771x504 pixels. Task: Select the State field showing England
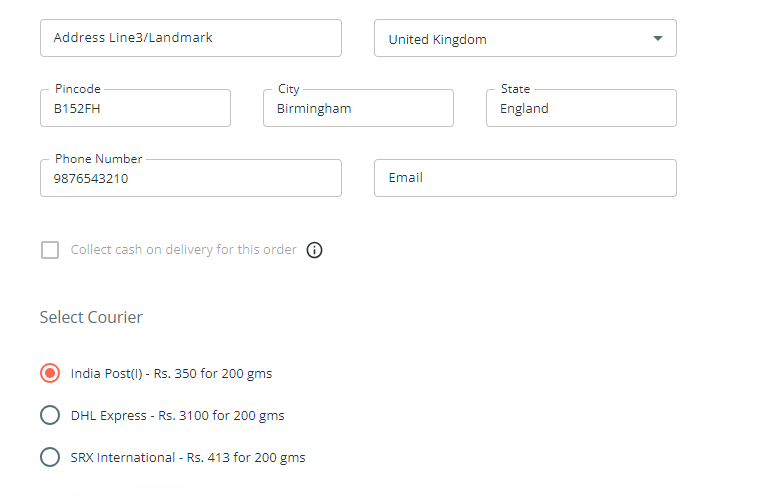581,108
